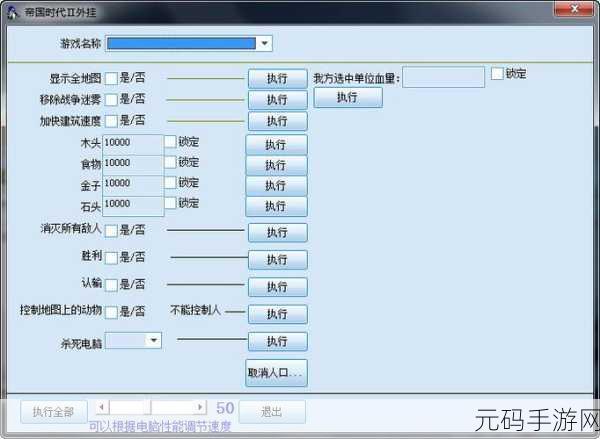Screen dimensions: 600x439
Task: Click 执行 below 我方选中单位血量 field
Action: tap(348, 98)
